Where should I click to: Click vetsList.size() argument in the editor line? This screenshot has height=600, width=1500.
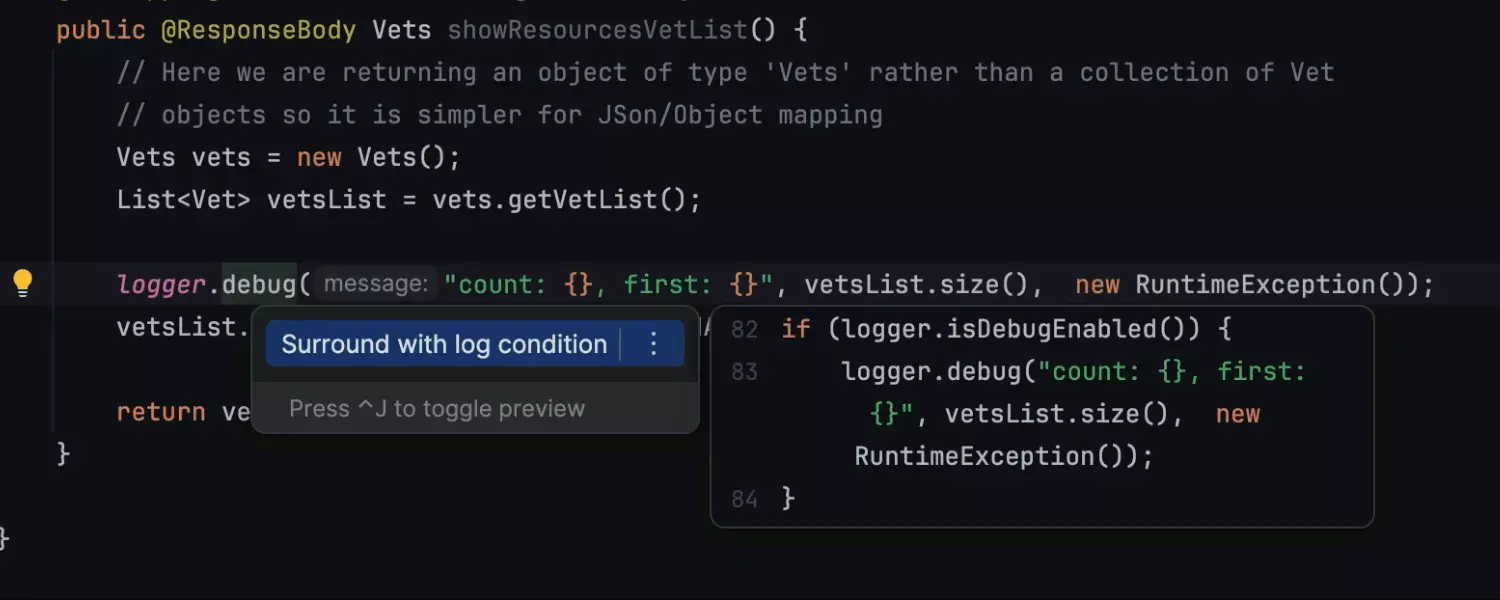point(917,285)
